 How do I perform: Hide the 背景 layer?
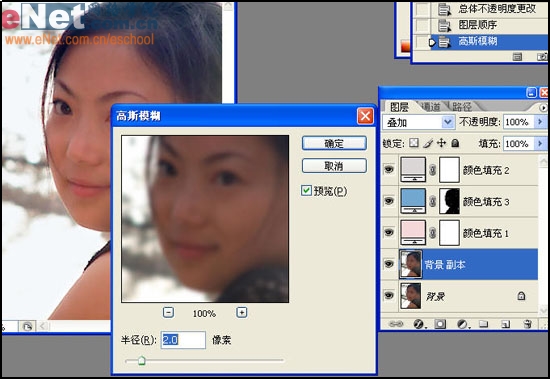click(x=389, y=295)
